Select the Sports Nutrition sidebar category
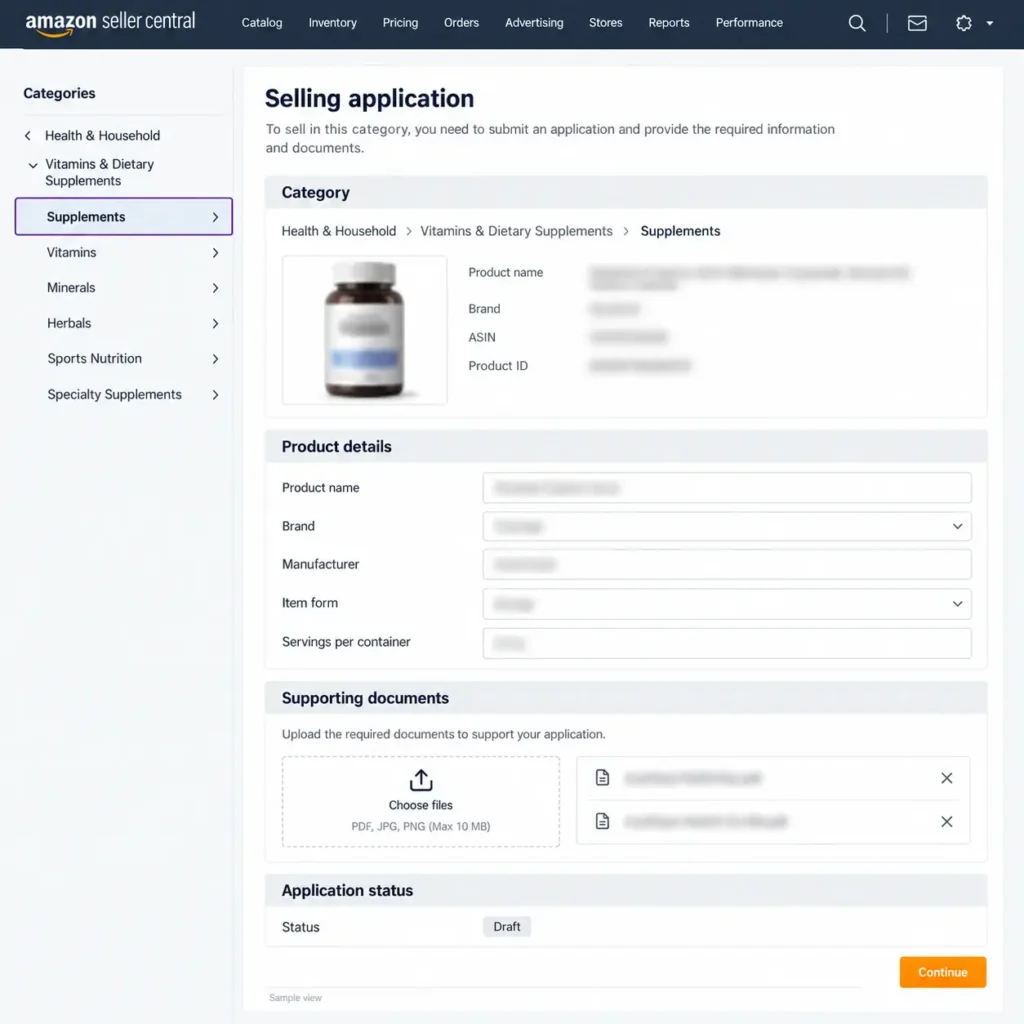The height and width of the screenshot is (1024, 1024). pyautogui.click(x=94, y=359)
